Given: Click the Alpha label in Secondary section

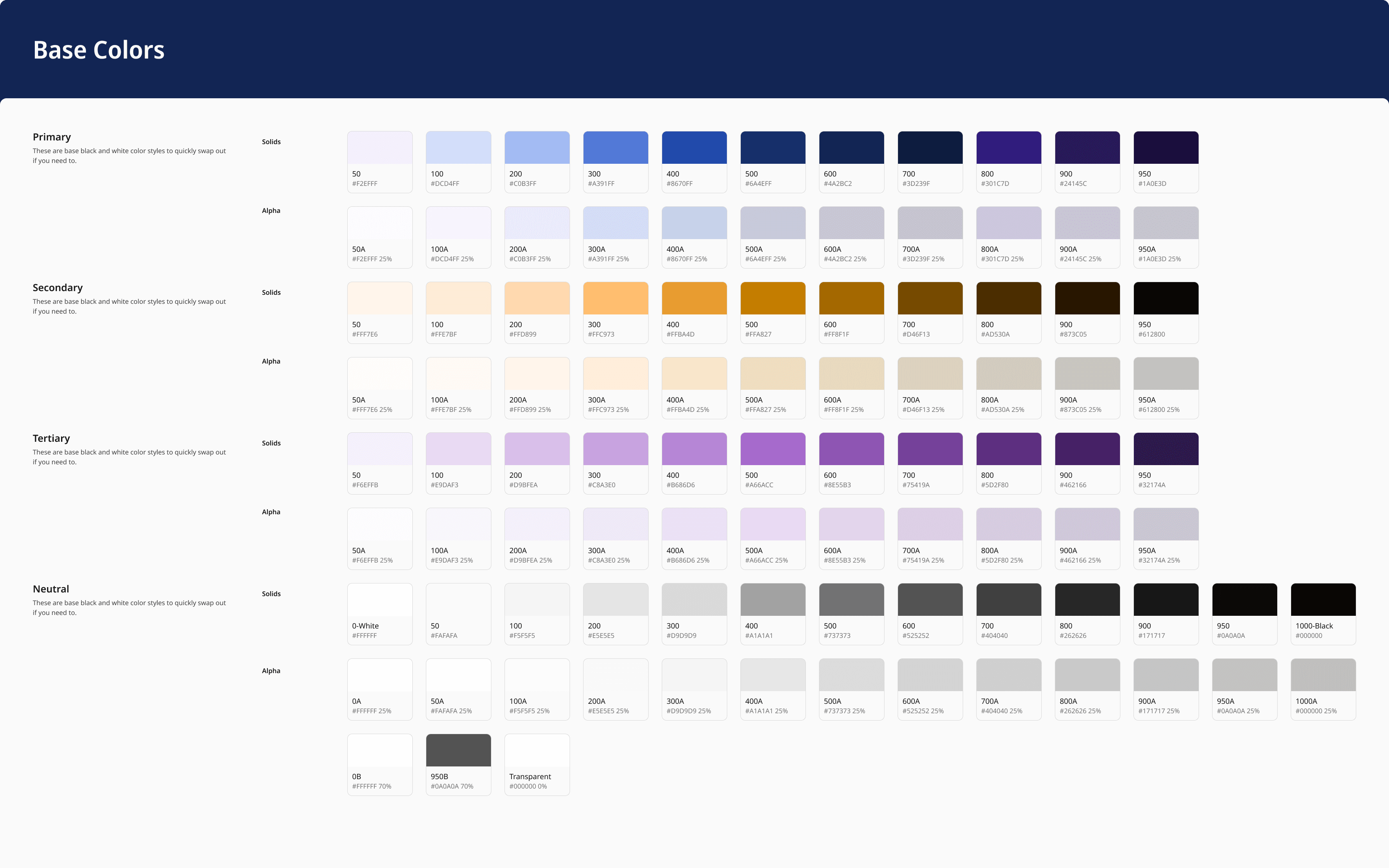Looking at the screenshot, I should [x=271, y=361].
